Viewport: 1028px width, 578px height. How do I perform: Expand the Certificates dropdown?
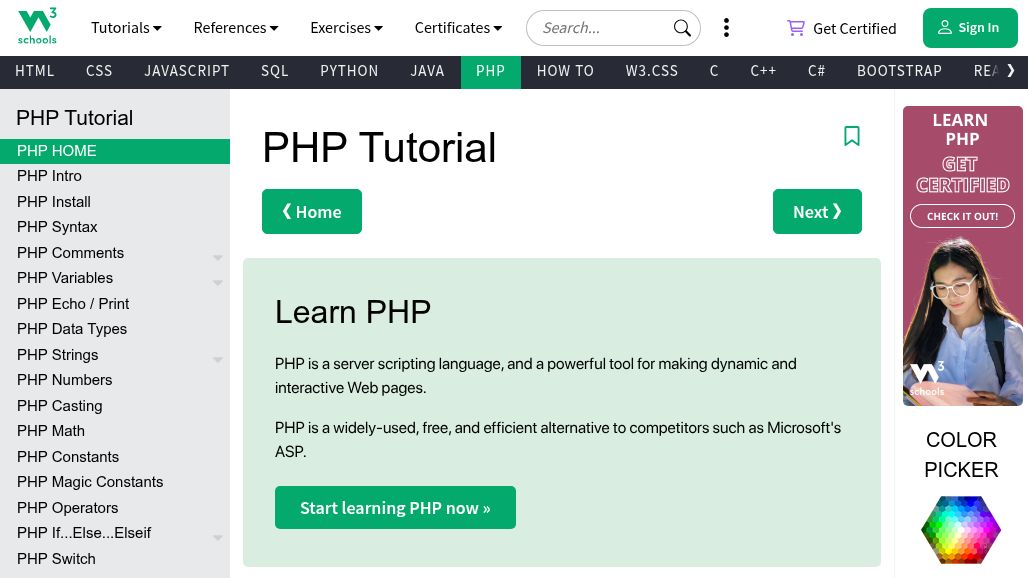click(458, 28)
